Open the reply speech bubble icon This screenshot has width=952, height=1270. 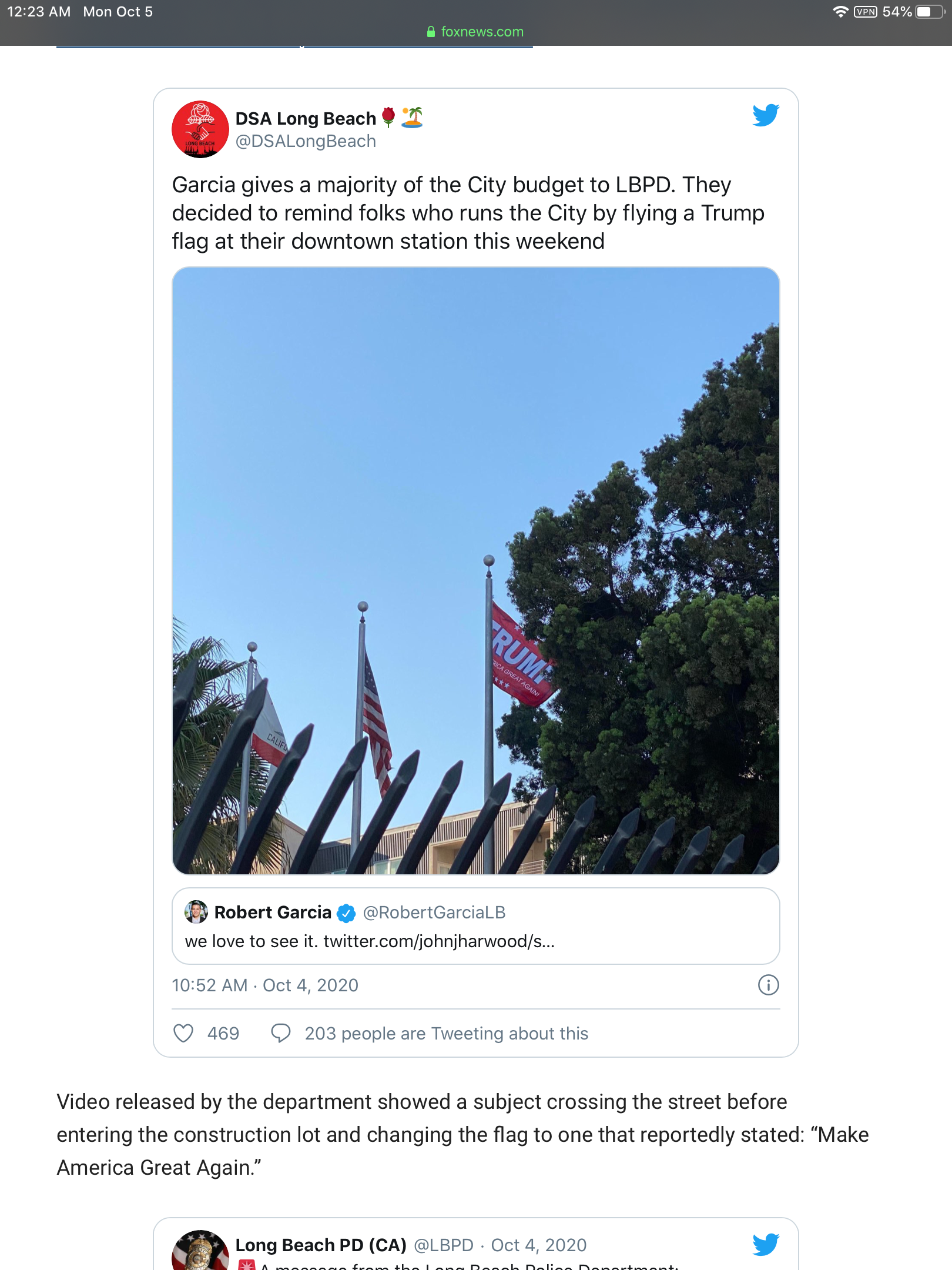[x=280, y=1033]
